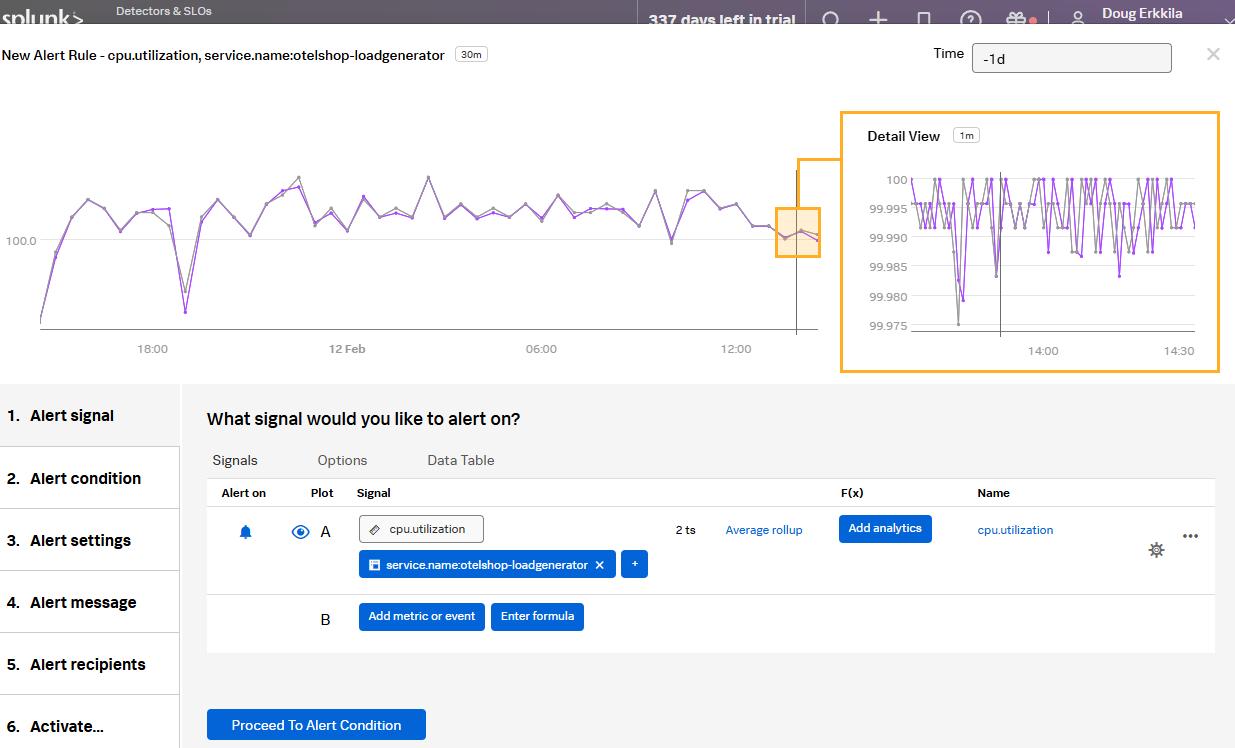
Task: Click the plus create icon in header
Action: (x=878, y=18)
